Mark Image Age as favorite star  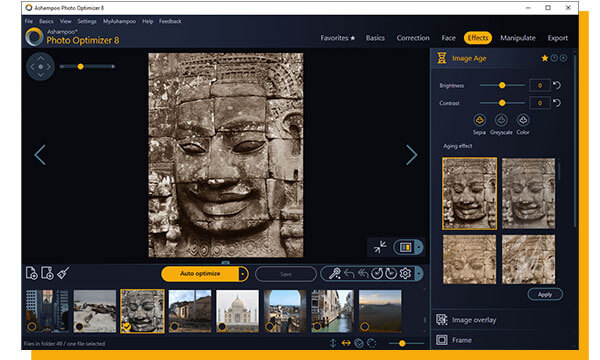pos(545,58)
